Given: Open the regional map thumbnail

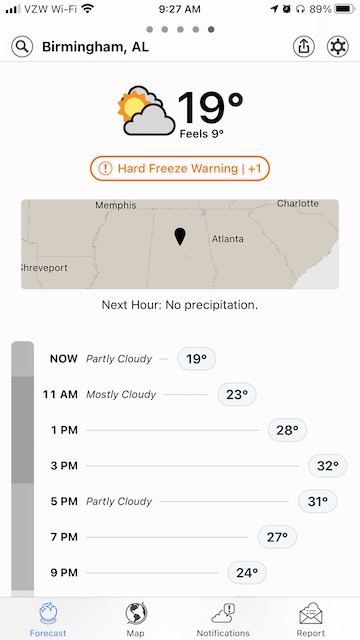Looking at the screenshot, I should [x=180, y=244].
